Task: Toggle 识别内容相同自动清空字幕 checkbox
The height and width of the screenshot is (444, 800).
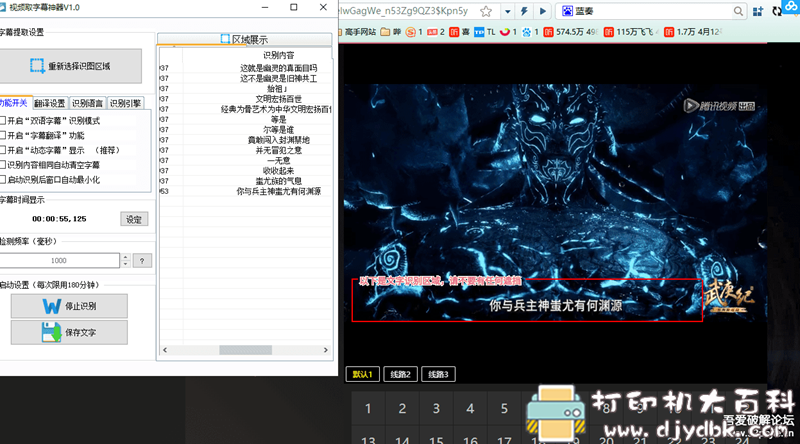Action: (x=3, y=165)
